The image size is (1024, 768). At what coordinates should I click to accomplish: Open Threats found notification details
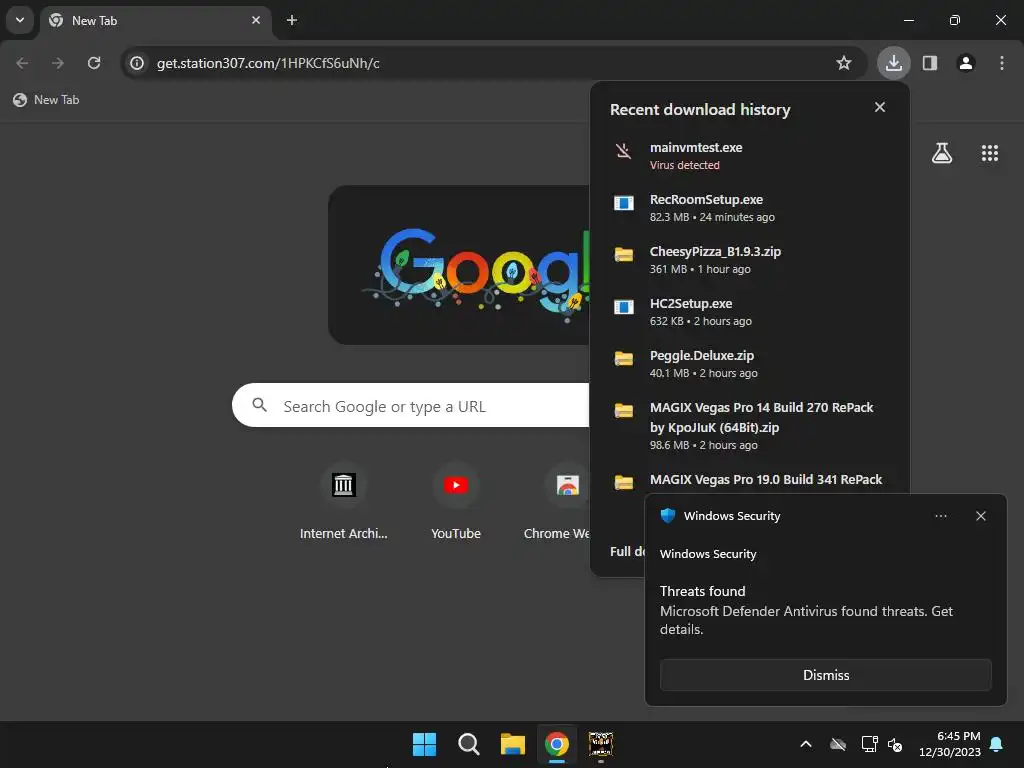click(807, 610)
